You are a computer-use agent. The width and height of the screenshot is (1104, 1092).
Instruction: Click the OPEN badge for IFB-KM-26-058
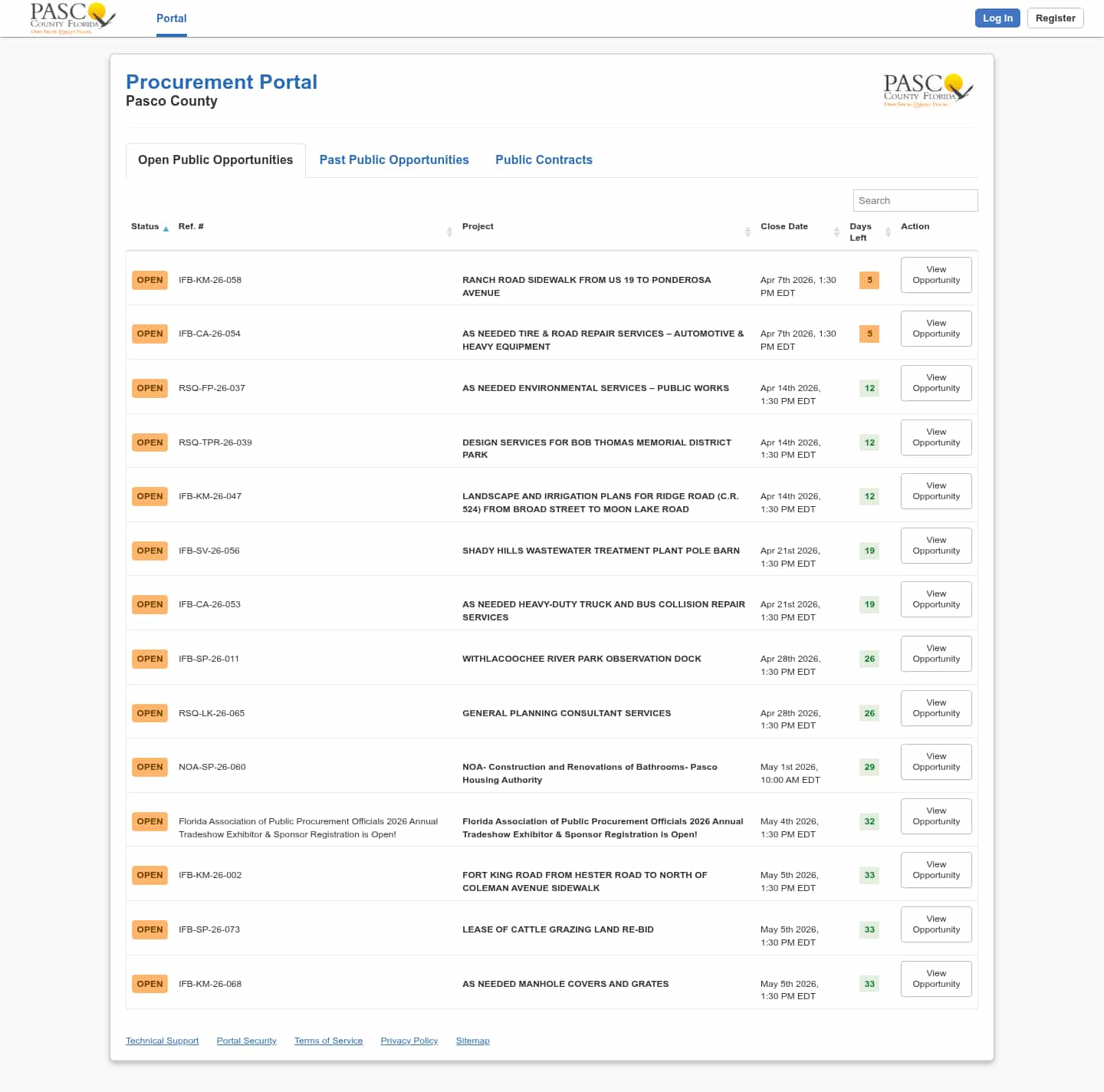[x=149, y=280]
